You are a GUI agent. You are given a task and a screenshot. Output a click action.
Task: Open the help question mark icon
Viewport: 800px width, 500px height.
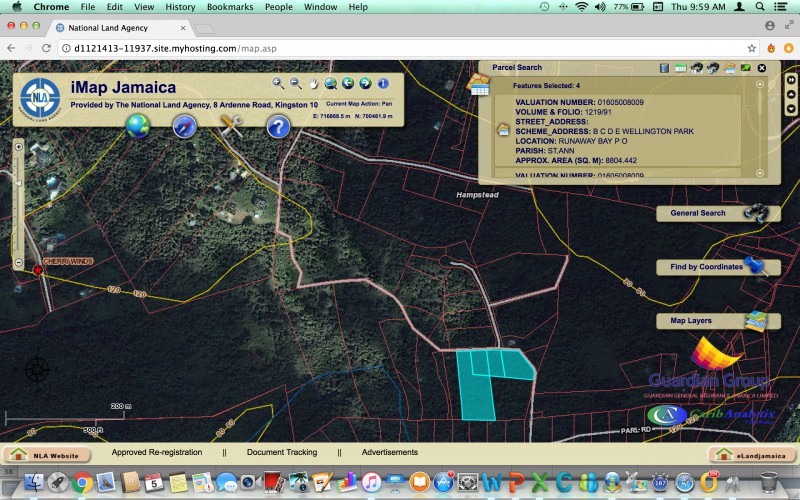click(279, 126)
